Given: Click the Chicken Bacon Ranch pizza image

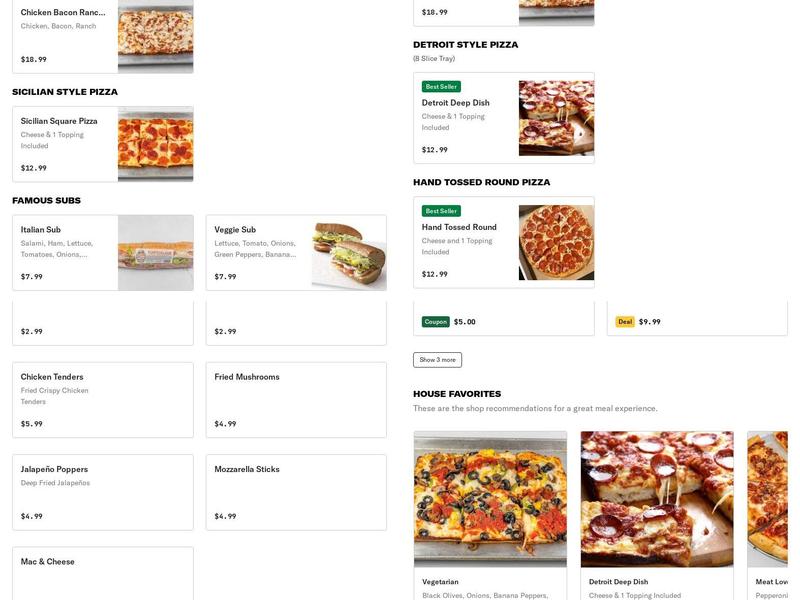Looking at the screenshot, I should (x=155, y=35).
